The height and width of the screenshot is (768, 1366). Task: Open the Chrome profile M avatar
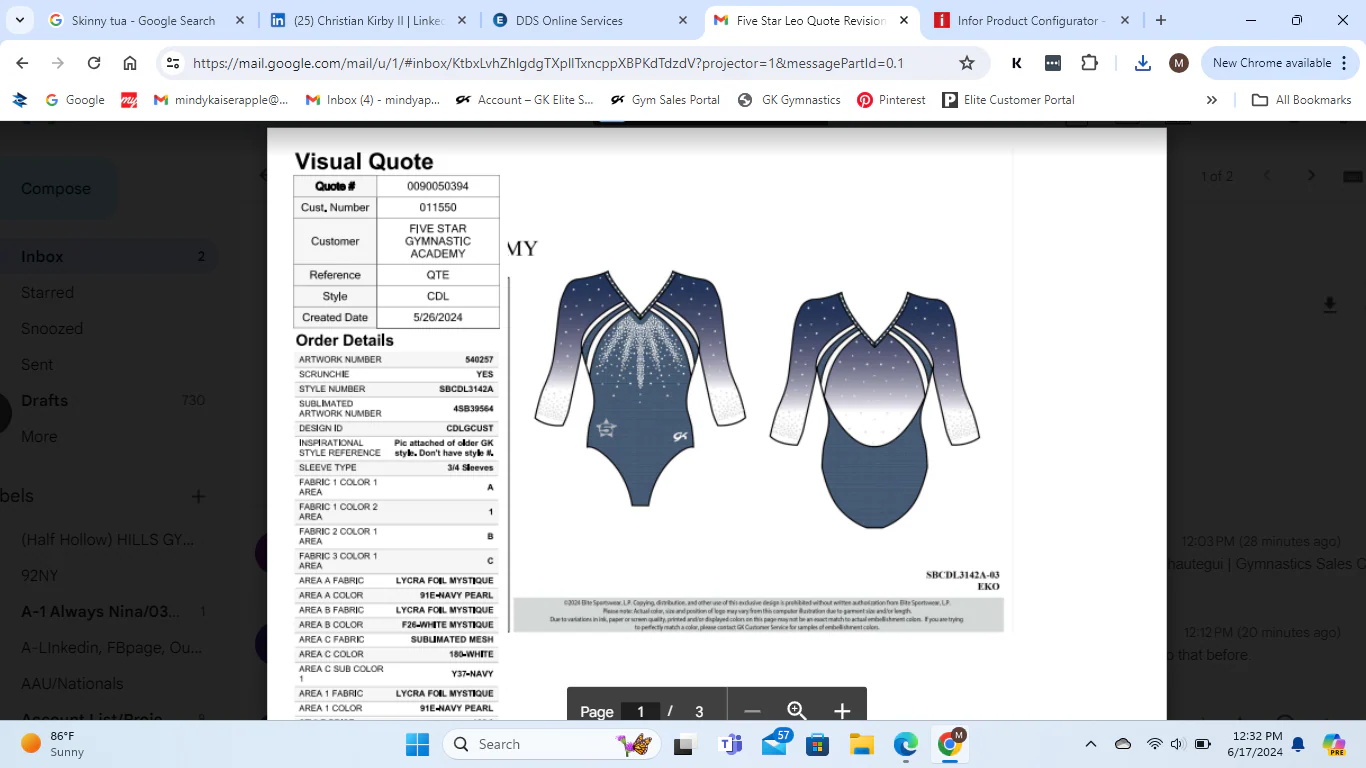pos(1179,63)
